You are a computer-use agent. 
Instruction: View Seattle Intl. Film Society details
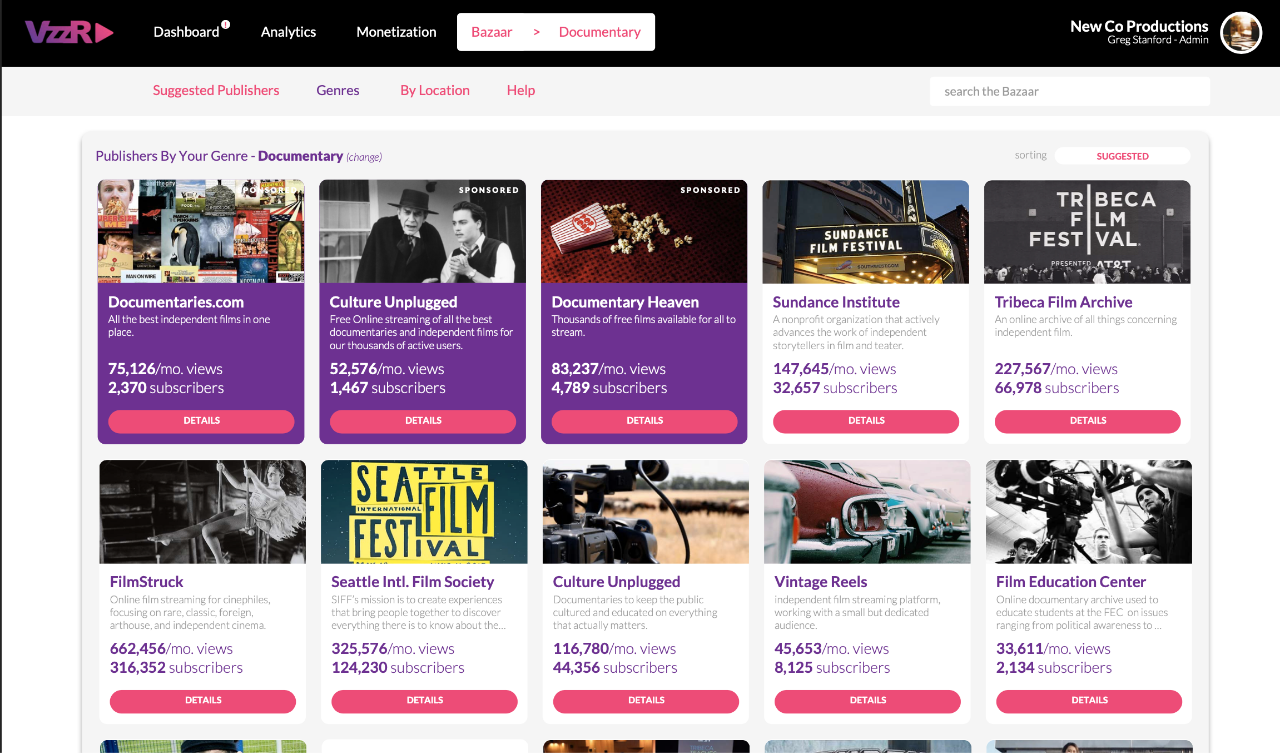tap(425, 701)
